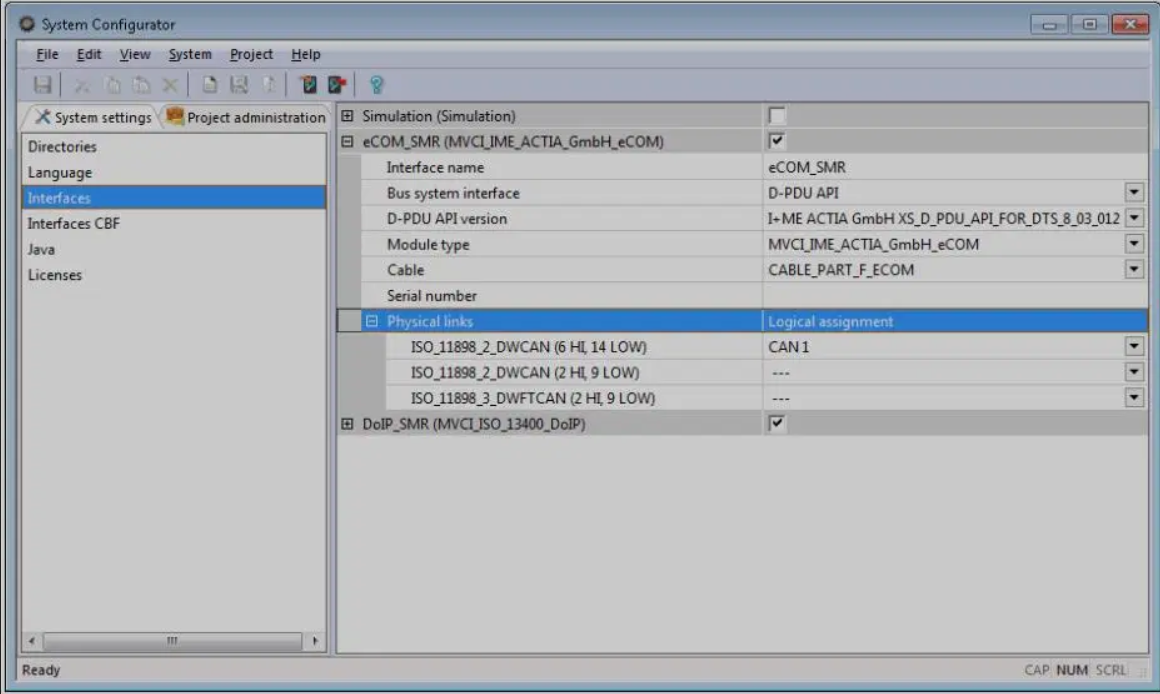Select Licenses in the settings list

click(x=174, y=274)
